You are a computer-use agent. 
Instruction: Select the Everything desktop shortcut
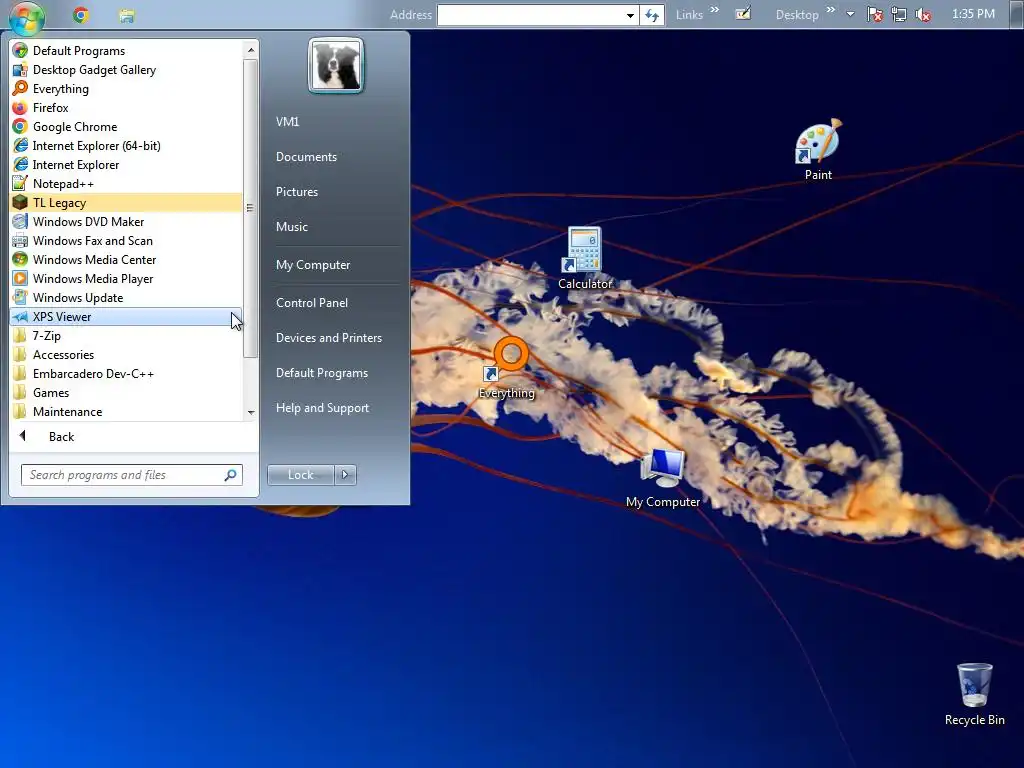(x=507, y=368)
